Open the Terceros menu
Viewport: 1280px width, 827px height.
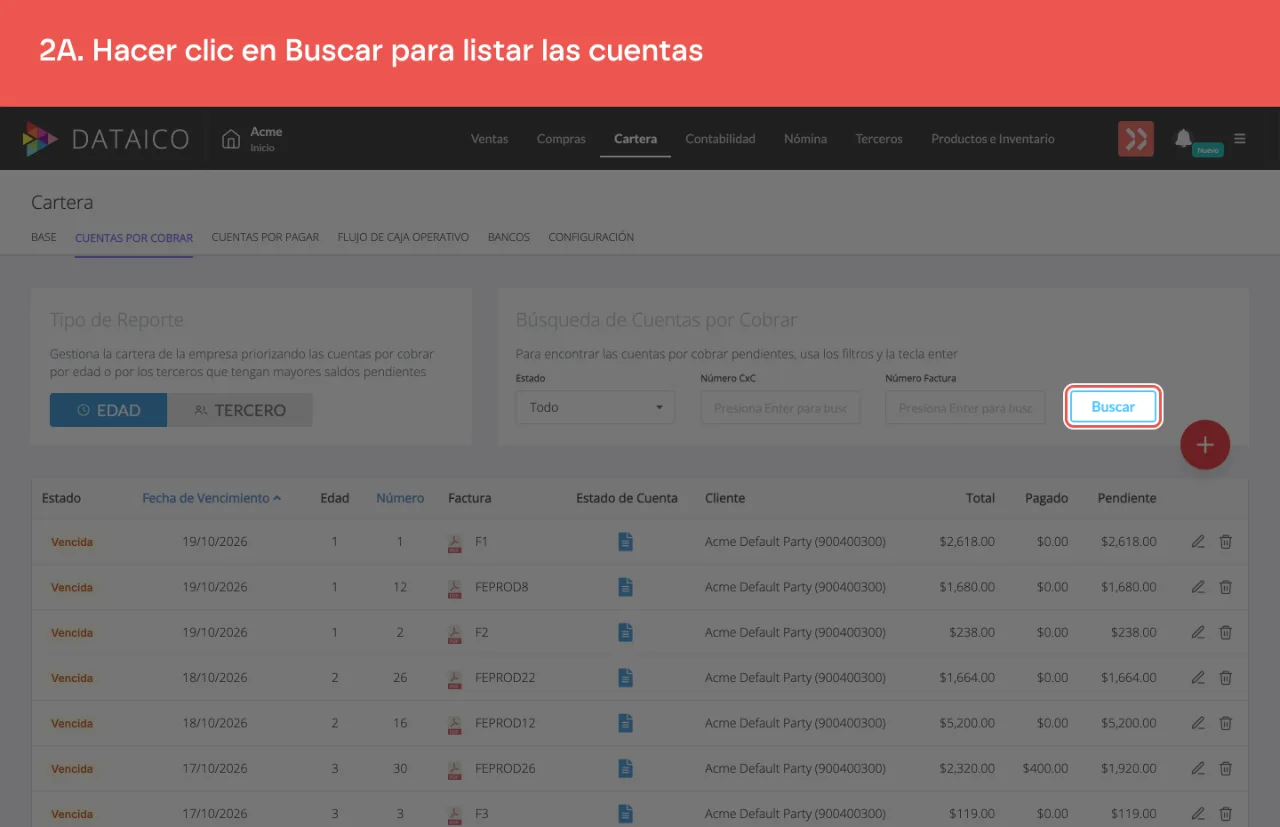tap(879, 139)
